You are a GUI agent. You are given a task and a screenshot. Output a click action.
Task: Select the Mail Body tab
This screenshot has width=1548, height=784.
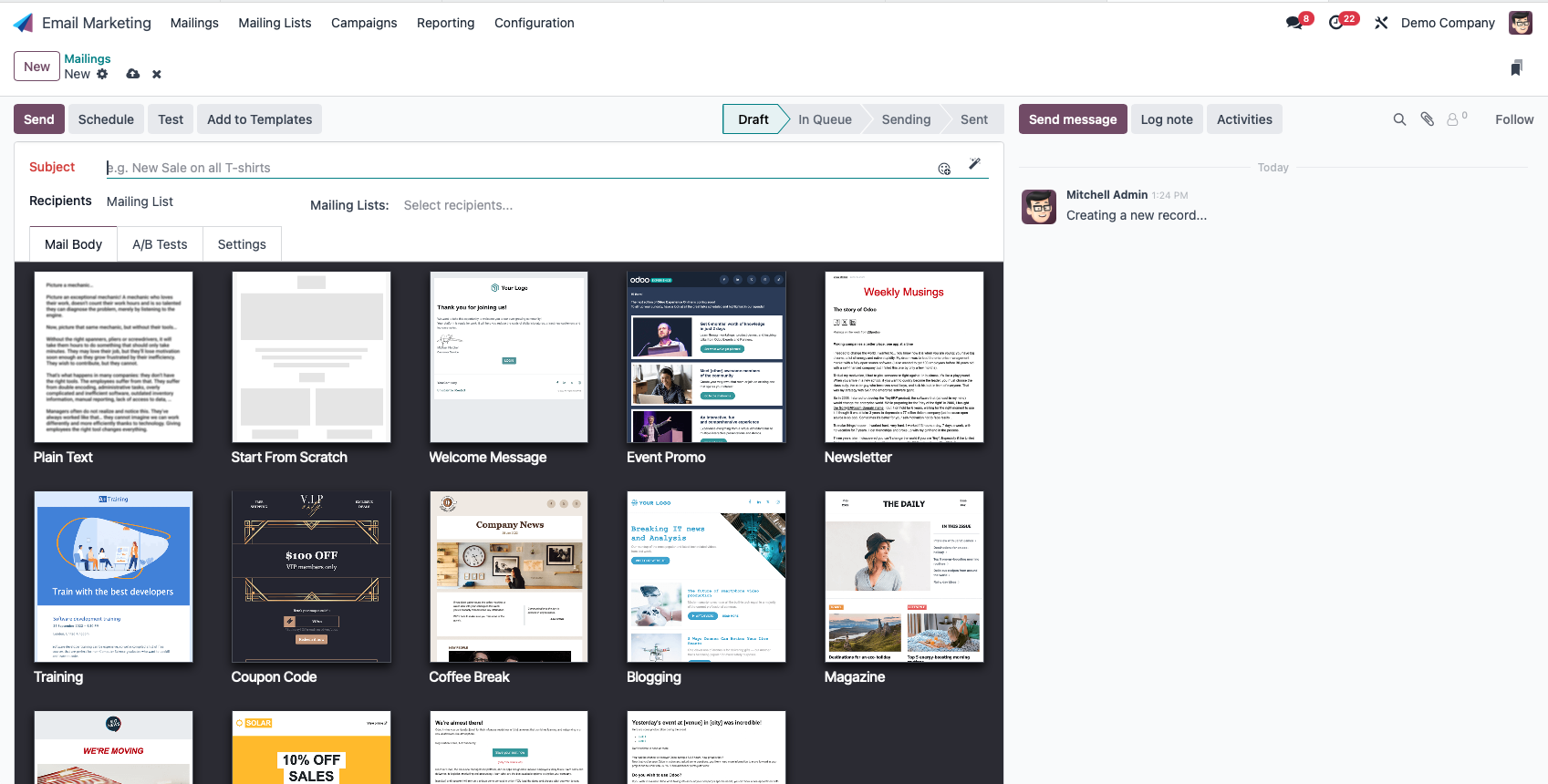[x=73, y=244]
